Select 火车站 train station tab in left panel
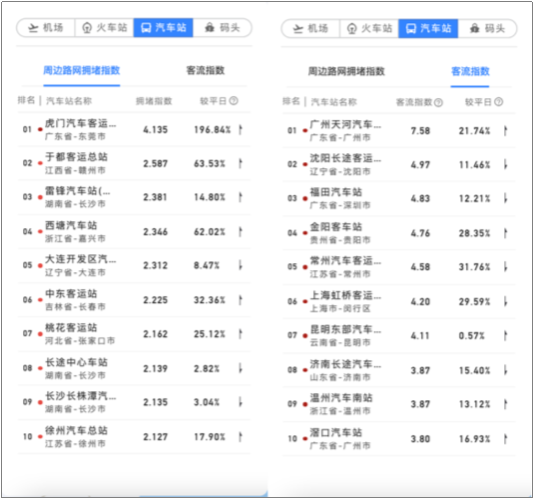The image size is (534, 499). [x=104, y=28]
